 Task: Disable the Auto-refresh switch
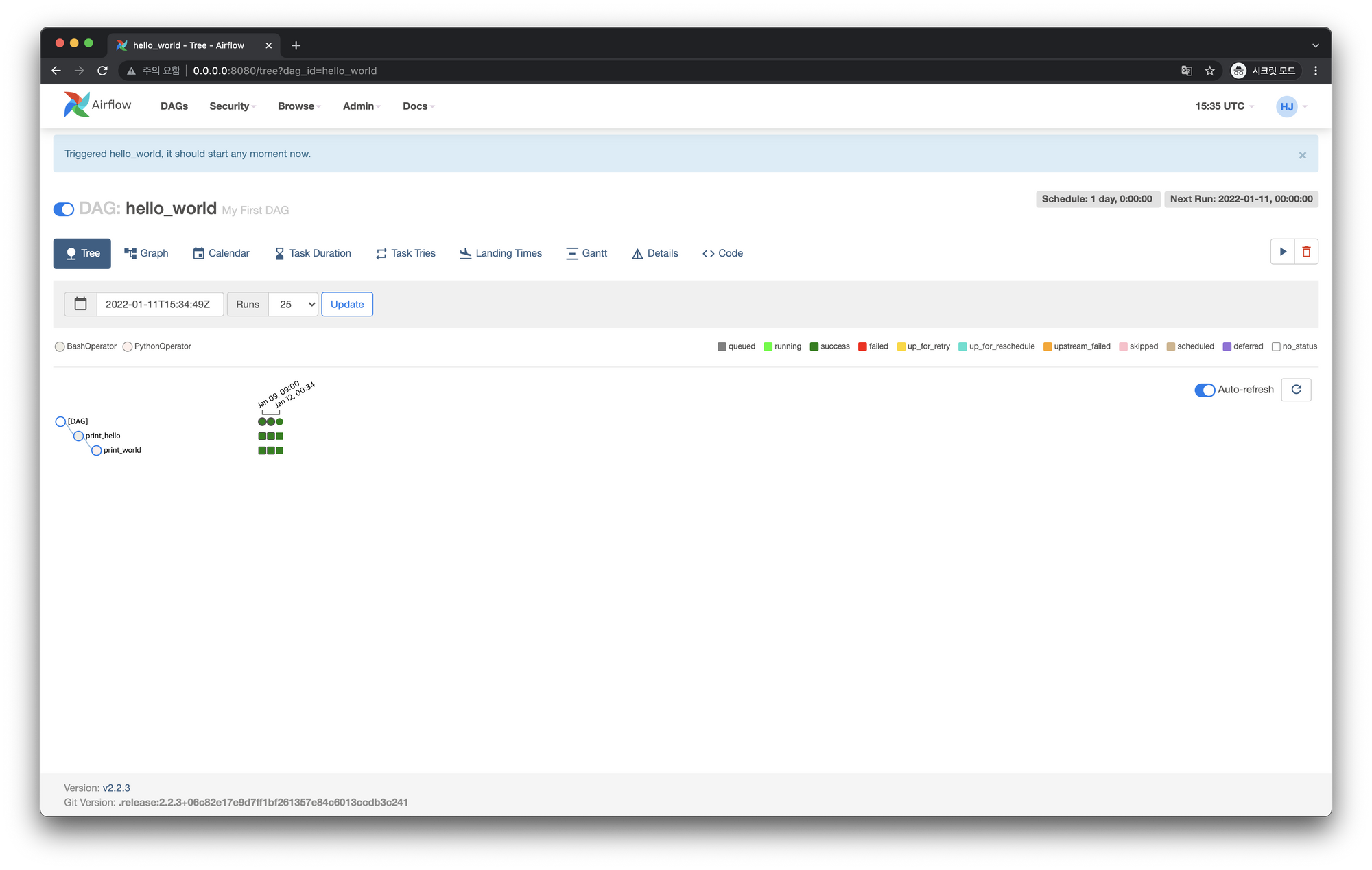point(1205,390)
